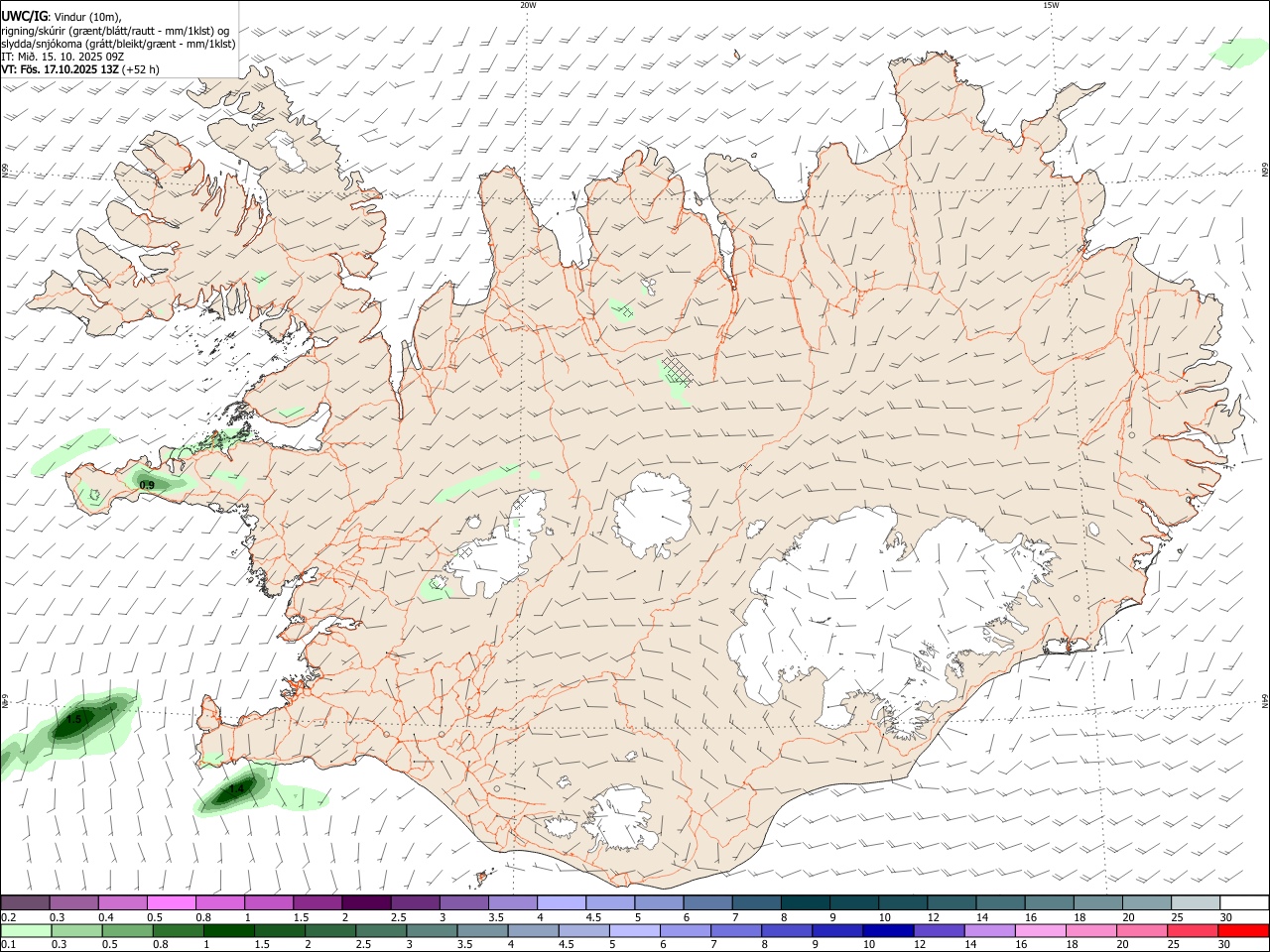The image size is (1270, 952).
Task: Select the 'VT: Fös. 17.10.2025 13Z' valid time
Action: point(61,69)
